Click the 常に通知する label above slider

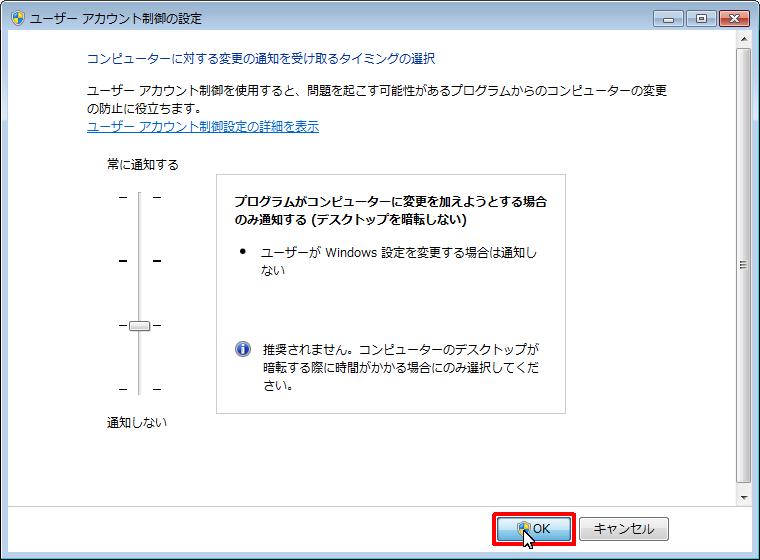click(x=143, y=164)
